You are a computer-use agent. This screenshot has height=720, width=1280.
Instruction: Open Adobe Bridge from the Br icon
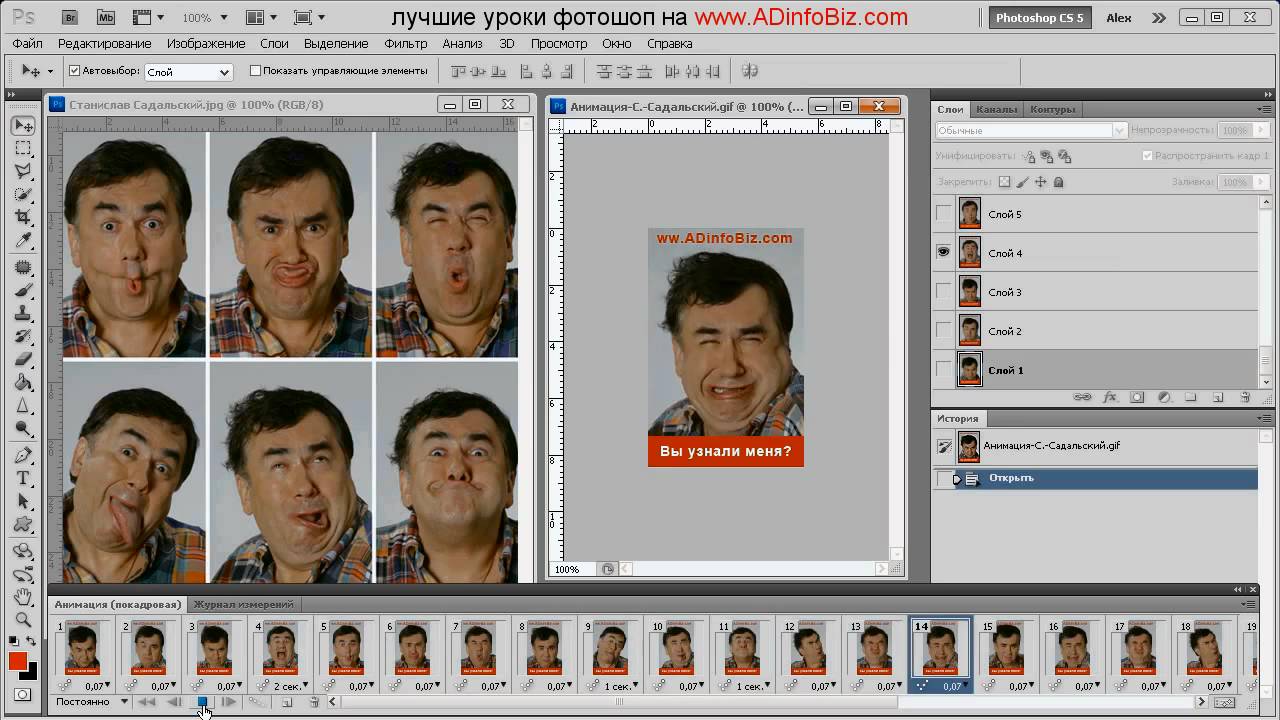[70, 18]
